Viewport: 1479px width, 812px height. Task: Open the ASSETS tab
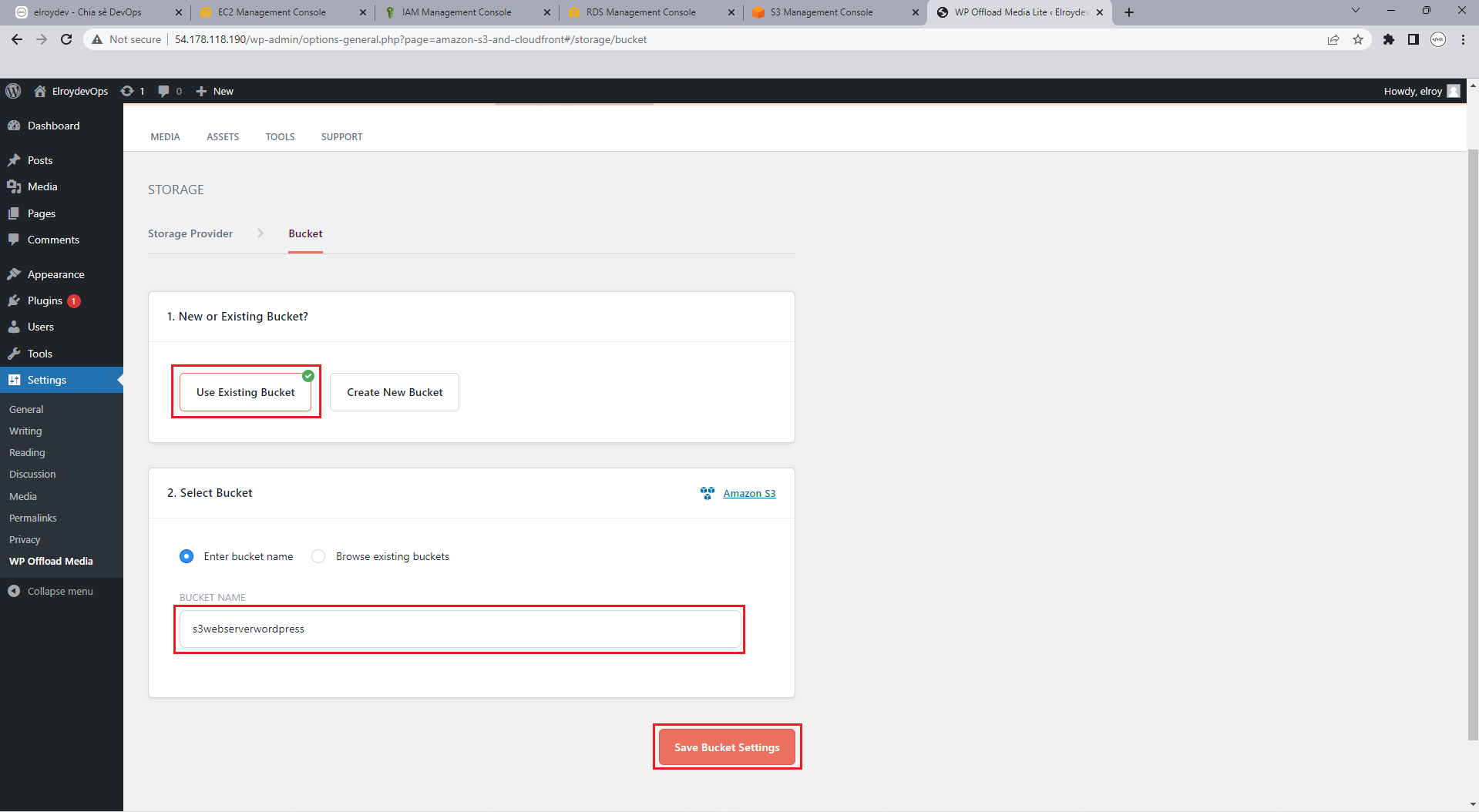click(x=223, y=136)
